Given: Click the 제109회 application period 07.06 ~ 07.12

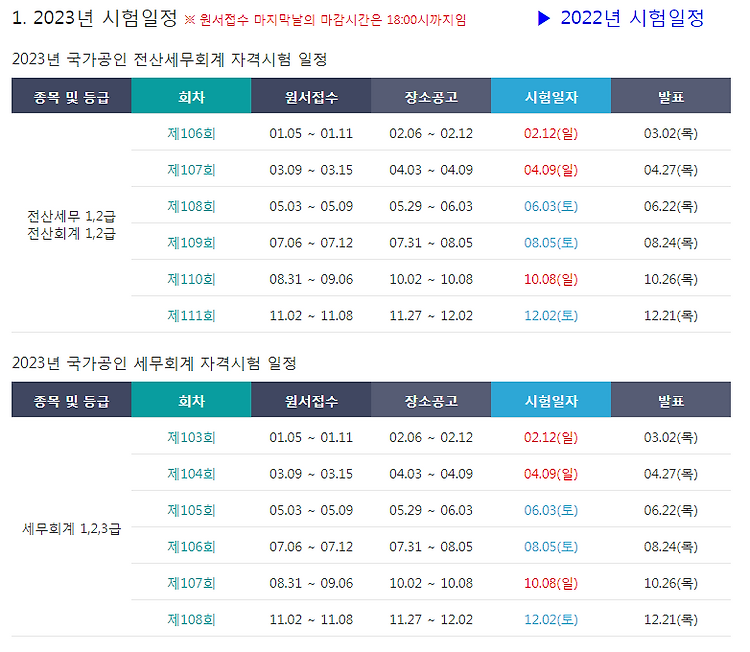Looking at the screenshot, I should click(x=311, y=243).
